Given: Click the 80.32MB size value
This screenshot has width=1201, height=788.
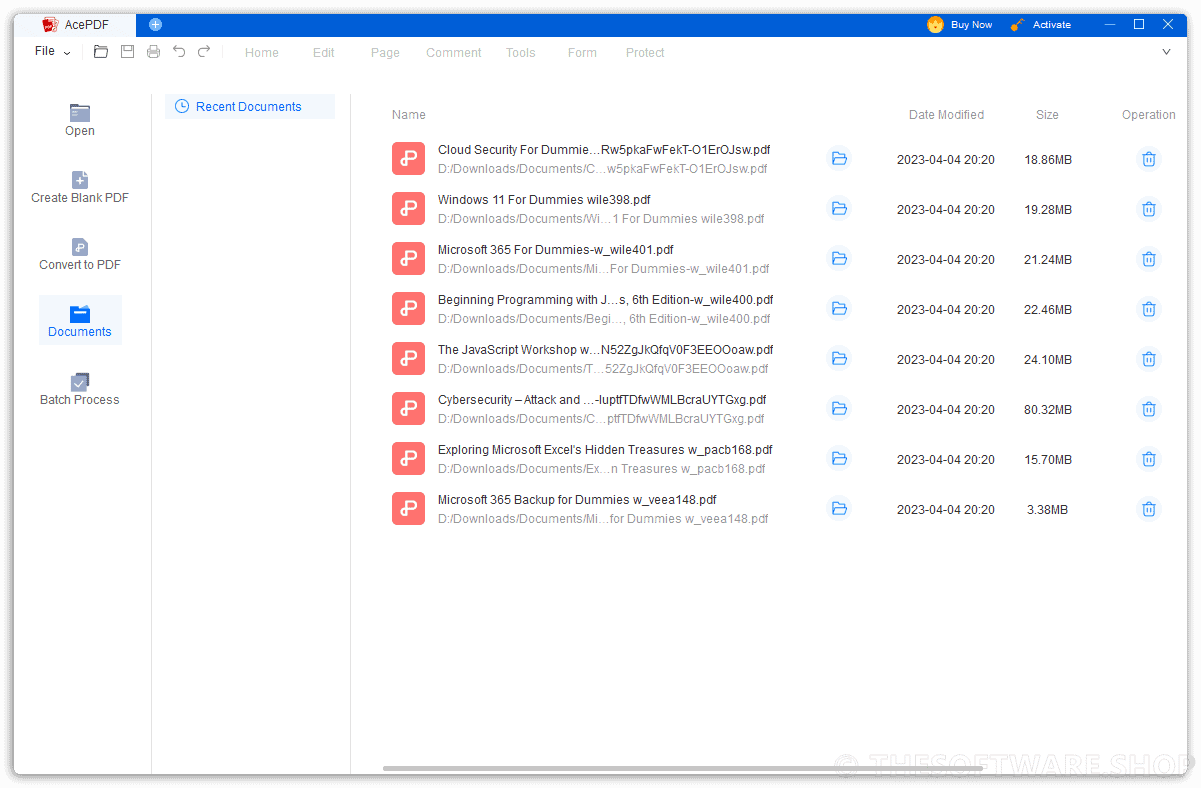Looking at the screenshot, I should [1048, 410].
